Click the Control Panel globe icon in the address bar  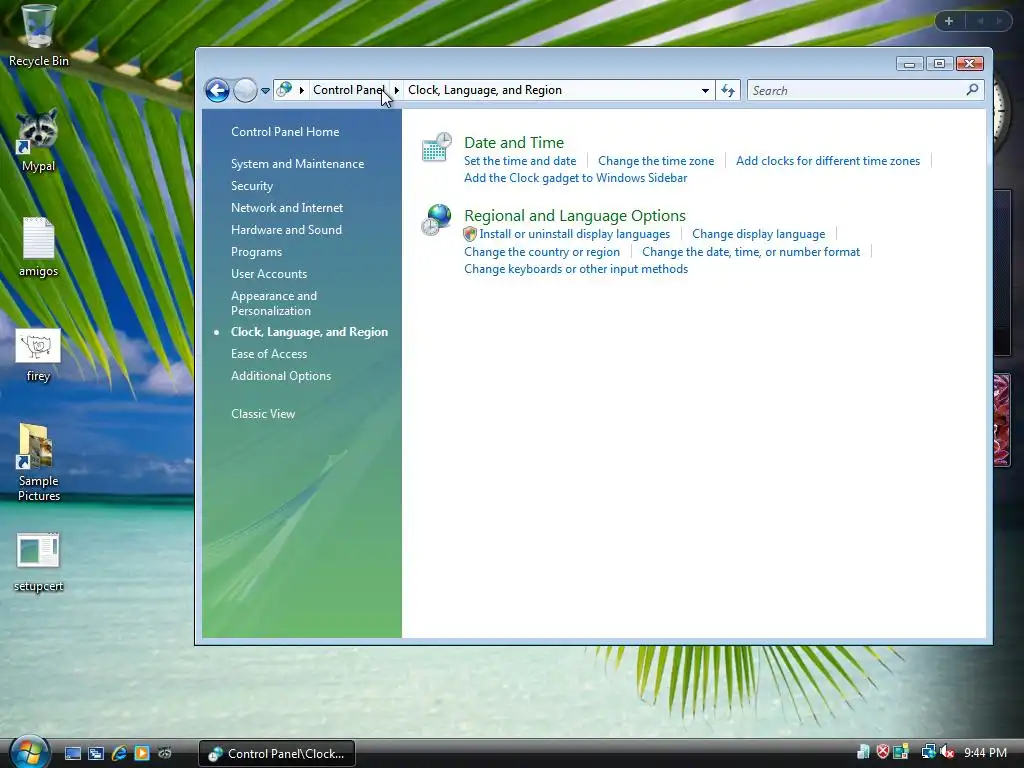pos(284,89)
